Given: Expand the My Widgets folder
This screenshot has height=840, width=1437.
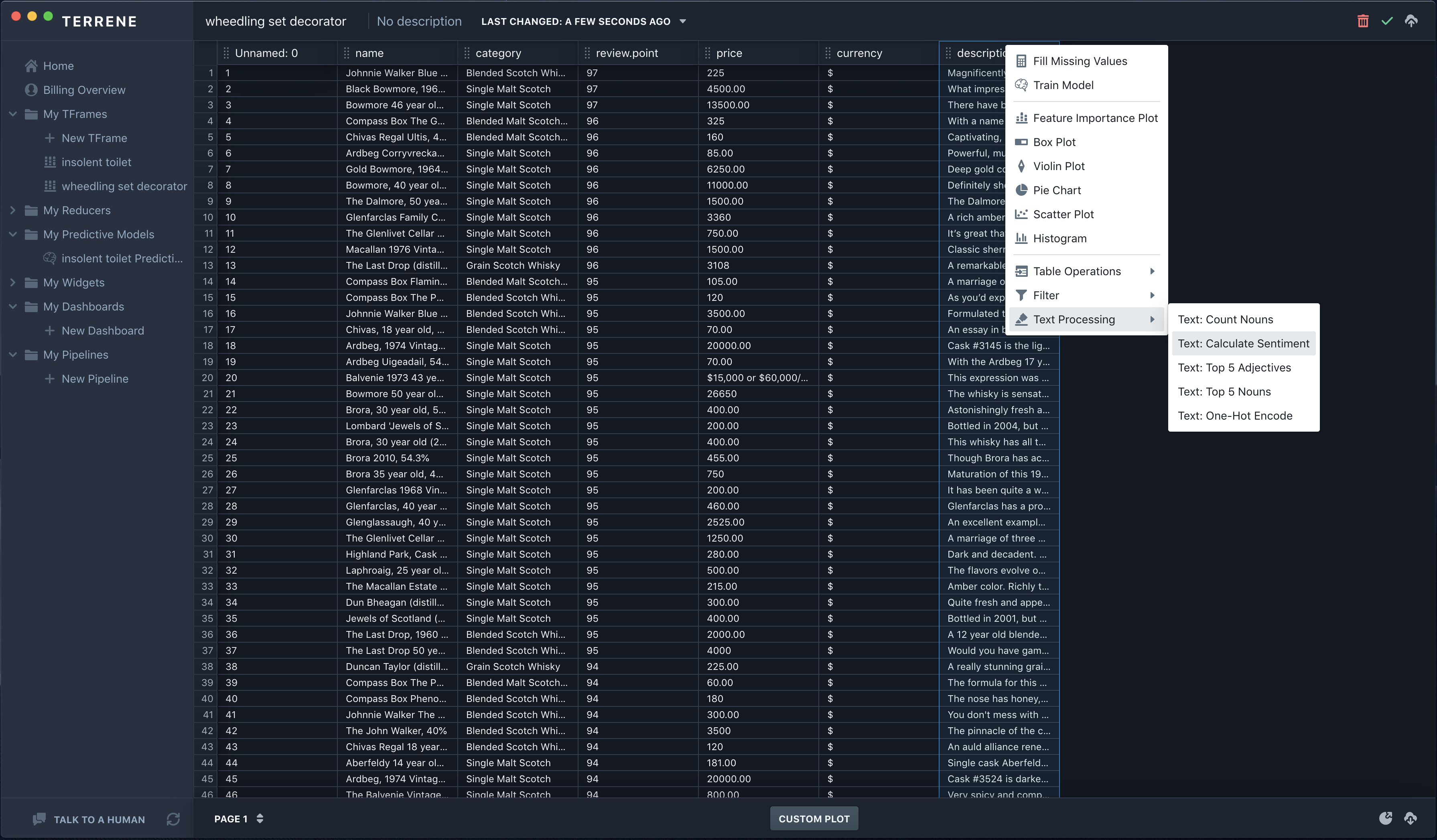Looking at the screenshot, I should (13, 282).
